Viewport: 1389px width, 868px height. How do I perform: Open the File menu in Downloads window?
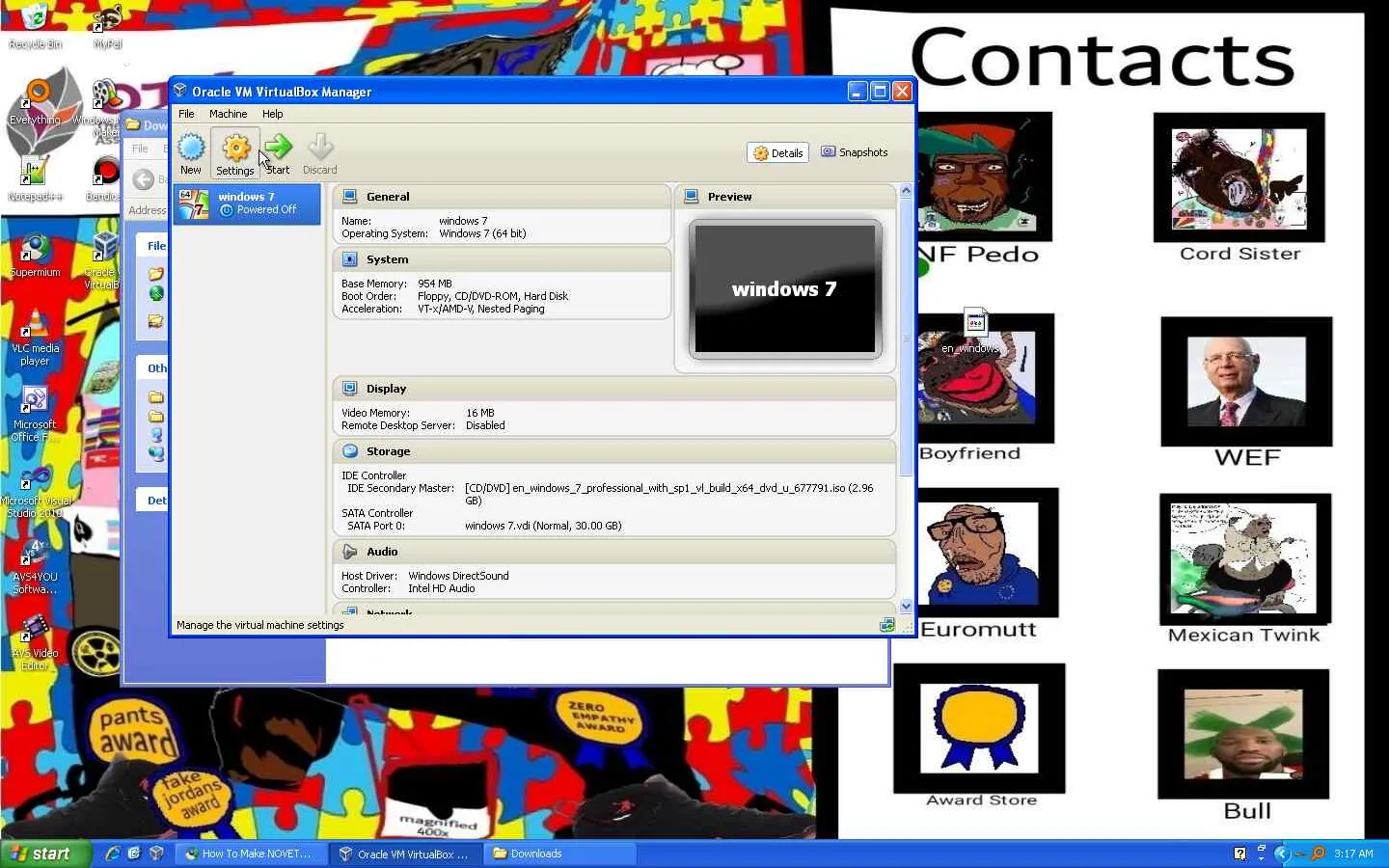140,149
